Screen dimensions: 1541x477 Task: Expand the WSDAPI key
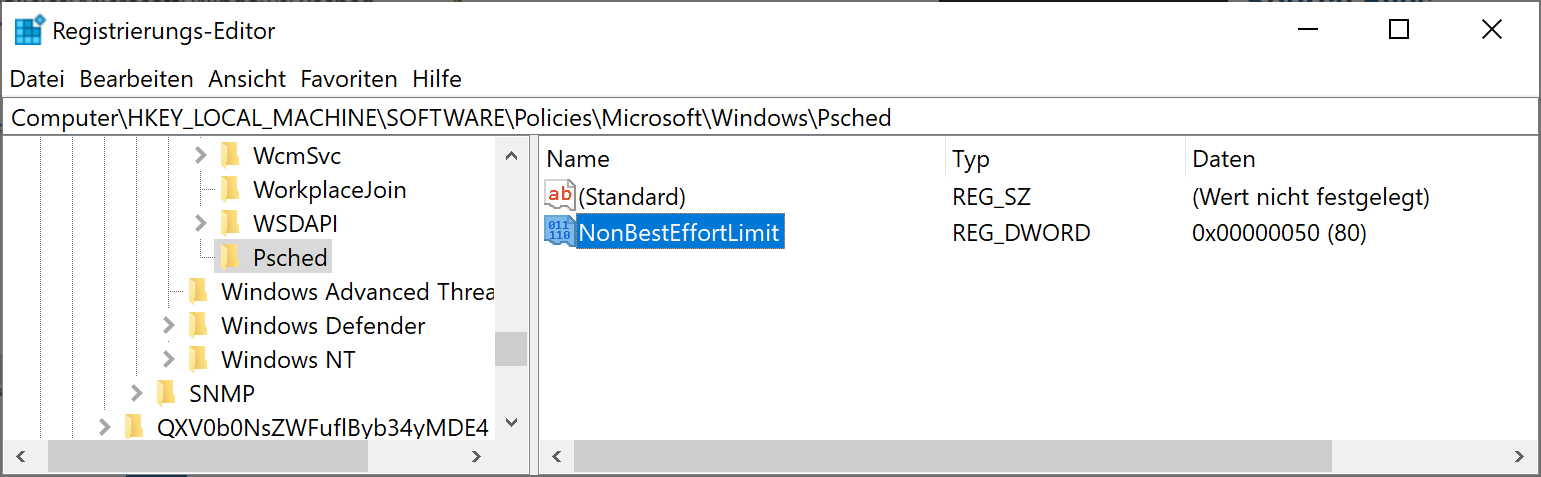click(x=200, y=223)
